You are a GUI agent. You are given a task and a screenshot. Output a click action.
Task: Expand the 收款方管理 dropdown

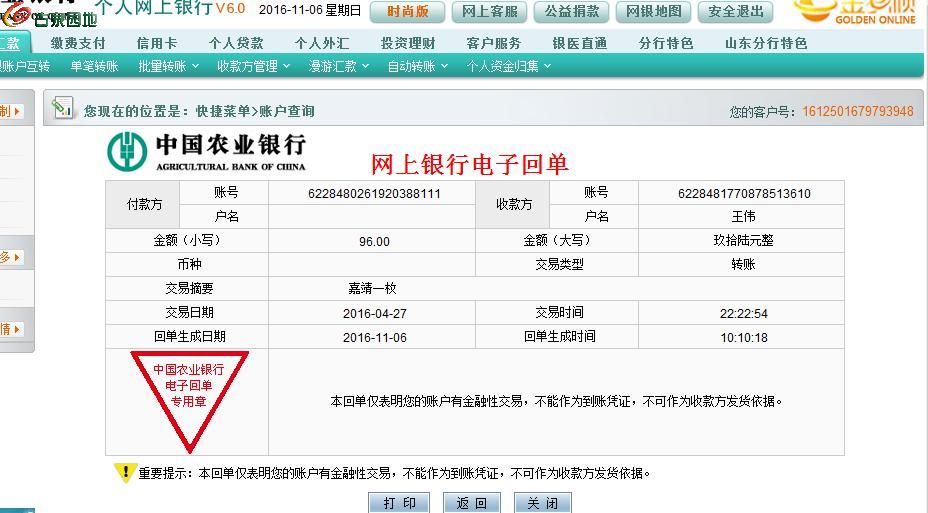click(x=253, y=66)
